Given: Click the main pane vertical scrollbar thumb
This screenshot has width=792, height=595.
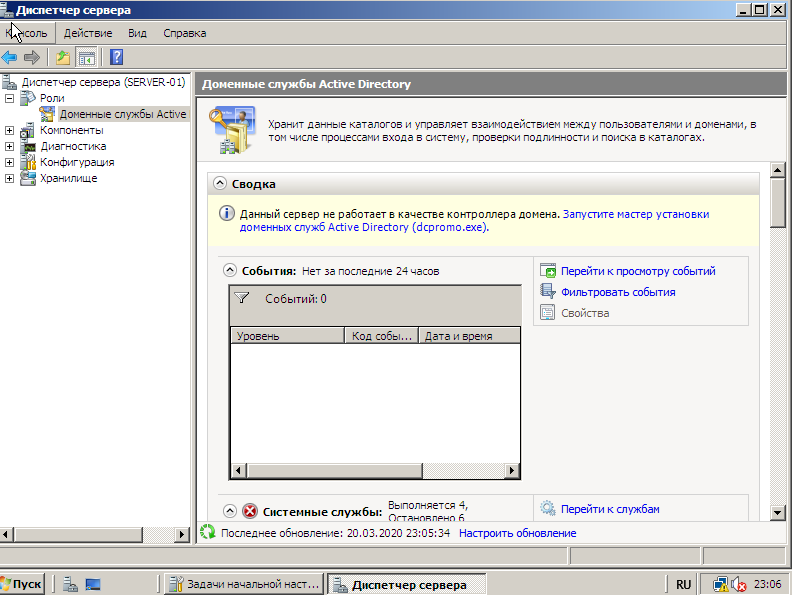Looking at the screenshot, I should click(x=777, y=203).
